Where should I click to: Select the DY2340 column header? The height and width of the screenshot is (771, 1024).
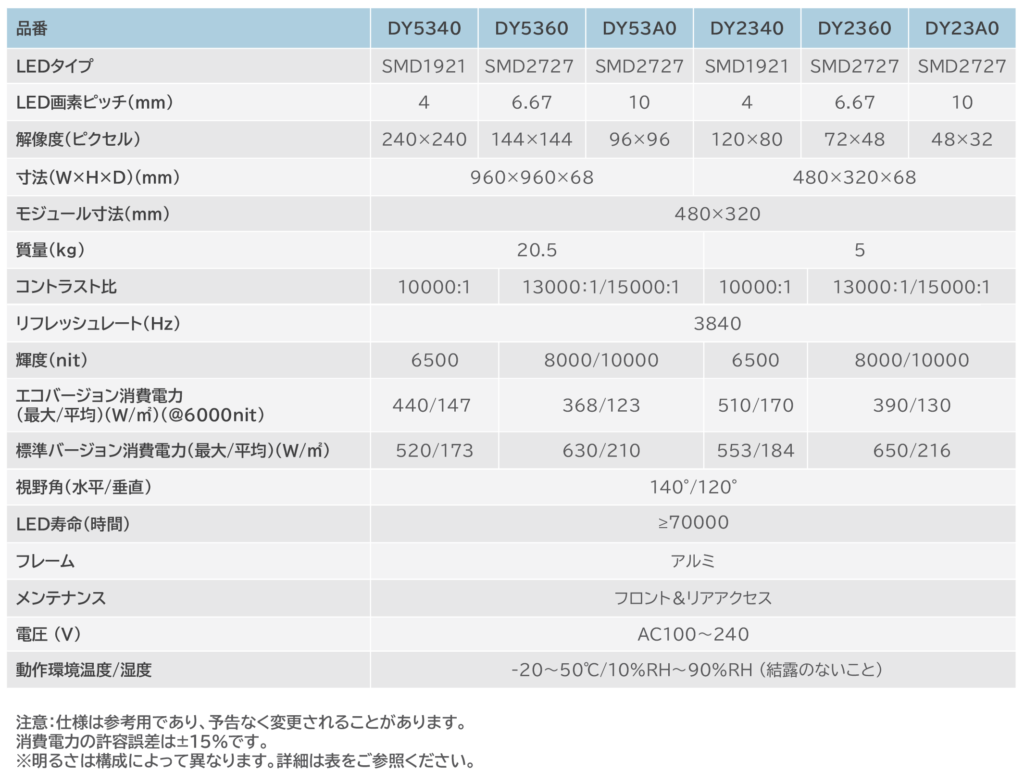(x=749, y=28)
